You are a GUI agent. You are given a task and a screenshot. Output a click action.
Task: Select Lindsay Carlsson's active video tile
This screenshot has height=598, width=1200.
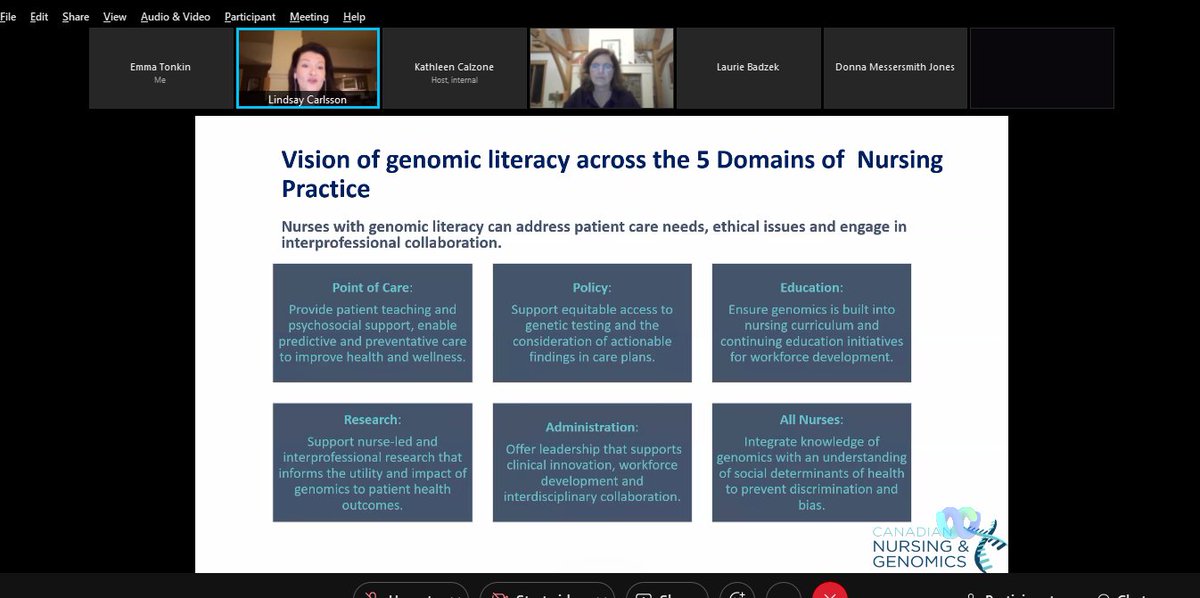pyautogui.click(x=308, y=68)
